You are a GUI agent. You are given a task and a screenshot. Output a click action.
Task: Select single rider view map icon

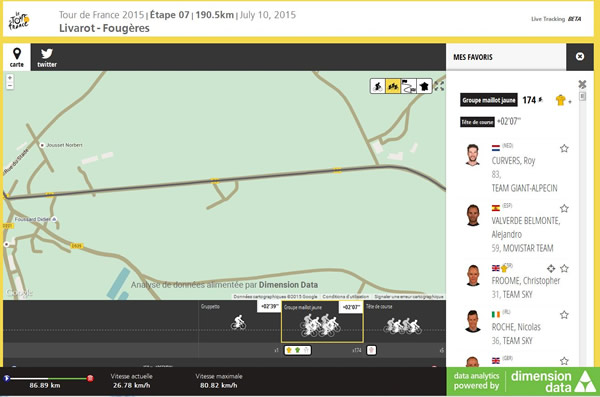[x=378, y=86]
